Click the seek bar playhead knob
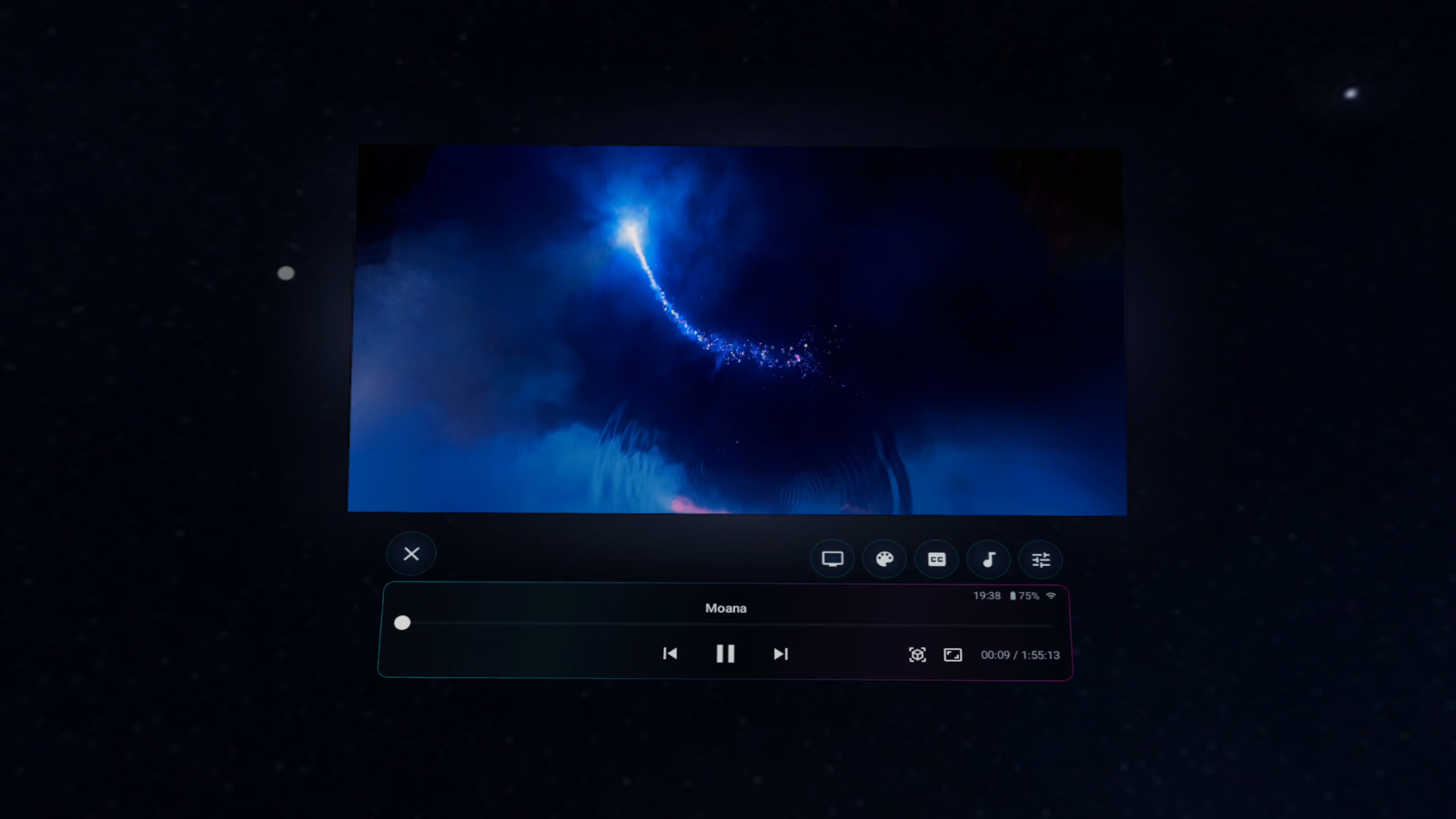The height and width of the screenshot is (819, 1456). tap(402, 623)
